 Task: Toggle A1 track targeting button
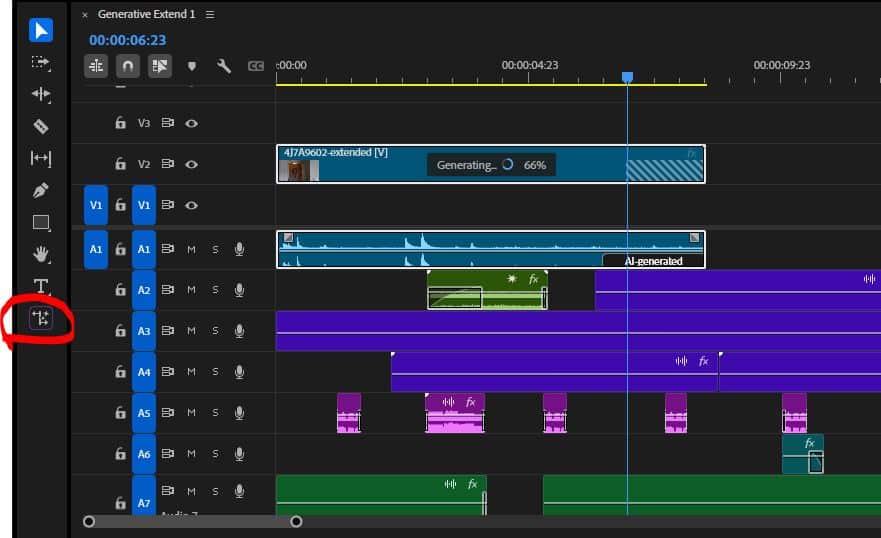(144, 249)
